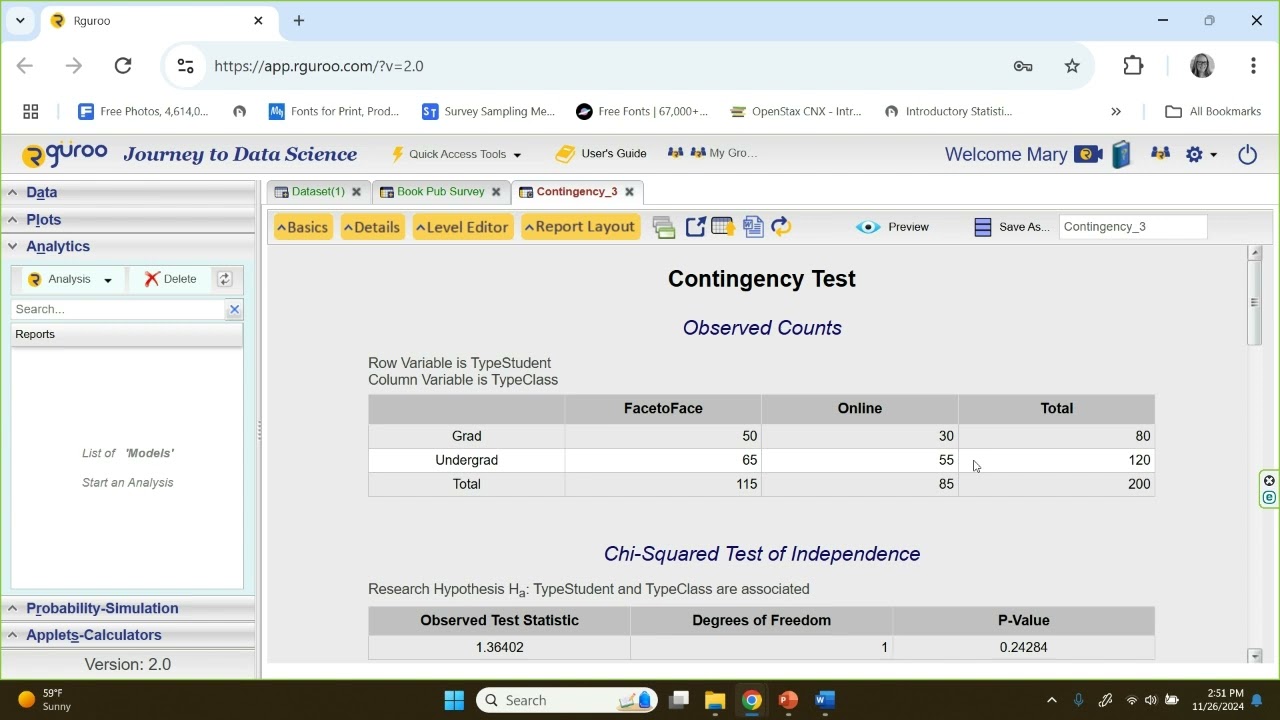Click the table with upload arrow icon
The height and width of the screenshot is (720, 1280).
[723, 227]
